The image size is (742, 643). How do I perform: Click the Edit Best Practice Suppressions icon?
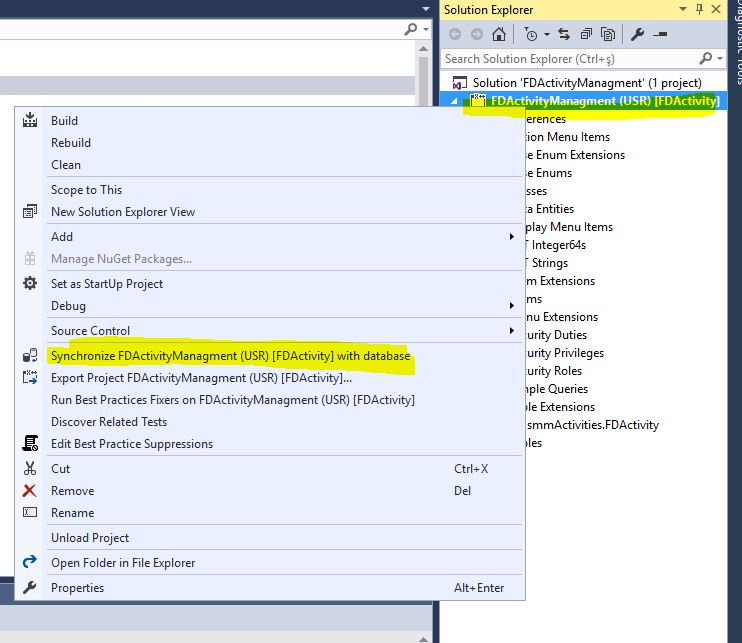point(30,443)
